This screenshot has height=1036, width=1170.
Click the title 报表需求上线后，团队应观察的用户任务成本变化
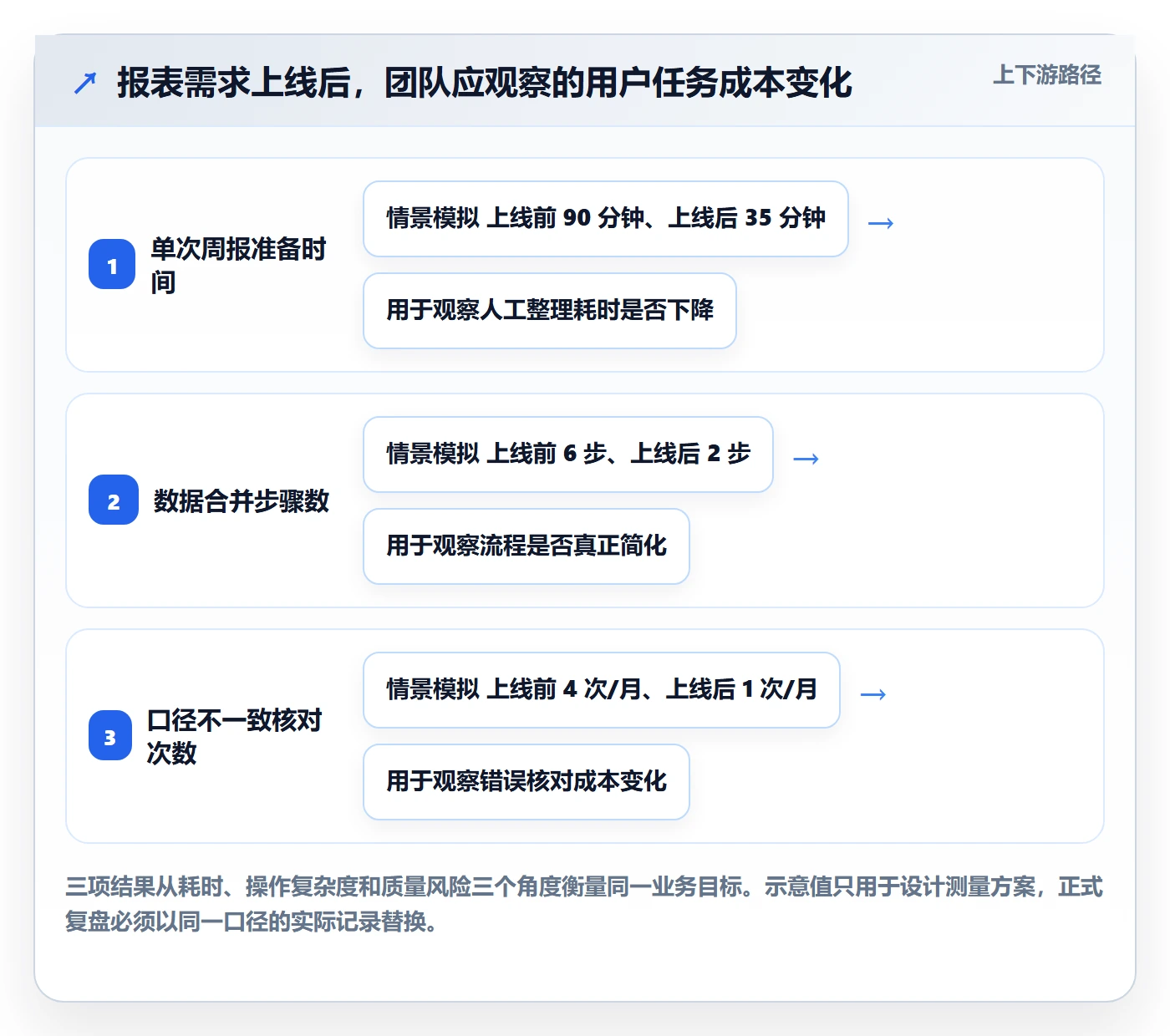pyautogui.click(x=485, y=83)
